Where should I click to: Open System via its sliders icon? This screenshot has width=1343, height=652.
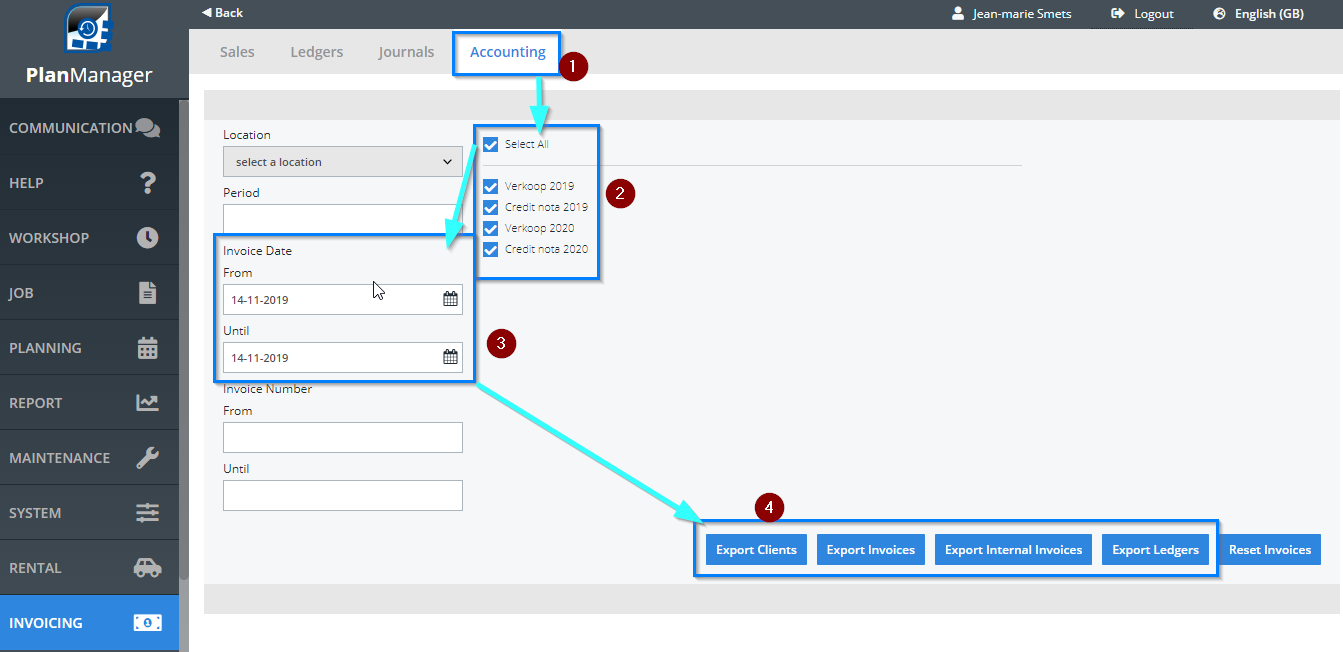[147, 513]
